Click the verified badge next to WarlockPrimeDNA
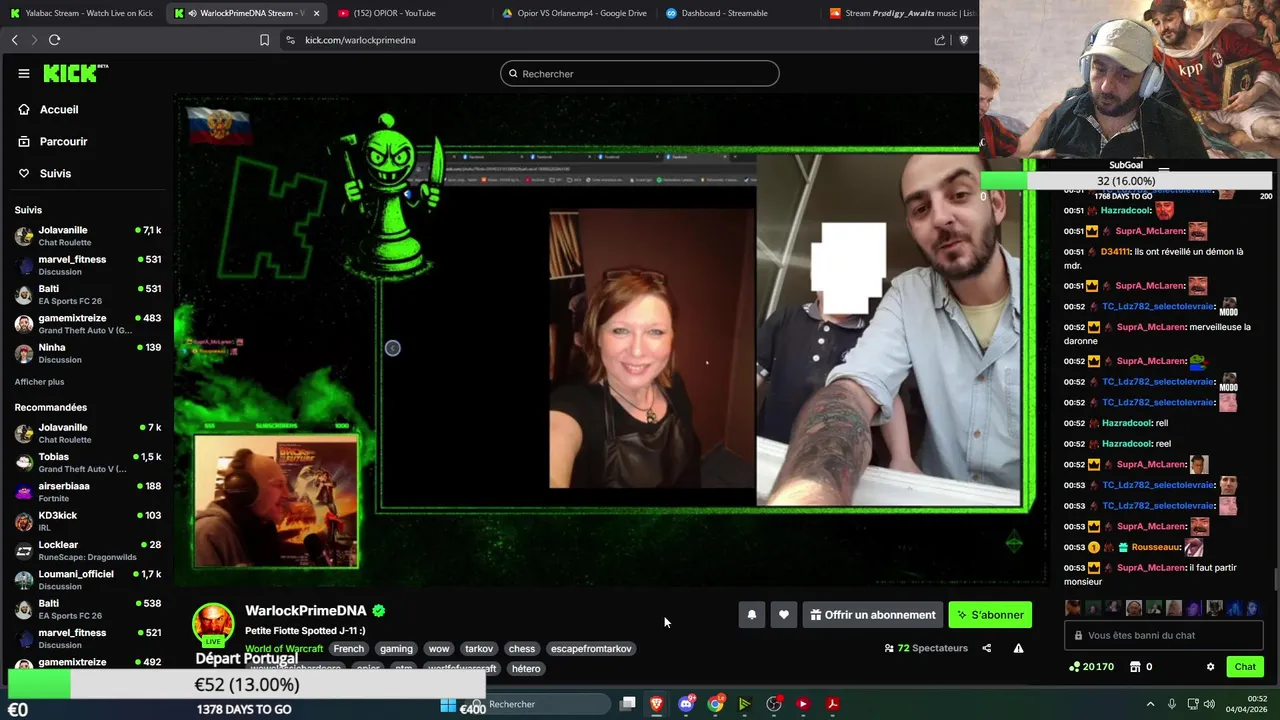The image size is (1280, 720). [379, 610]
